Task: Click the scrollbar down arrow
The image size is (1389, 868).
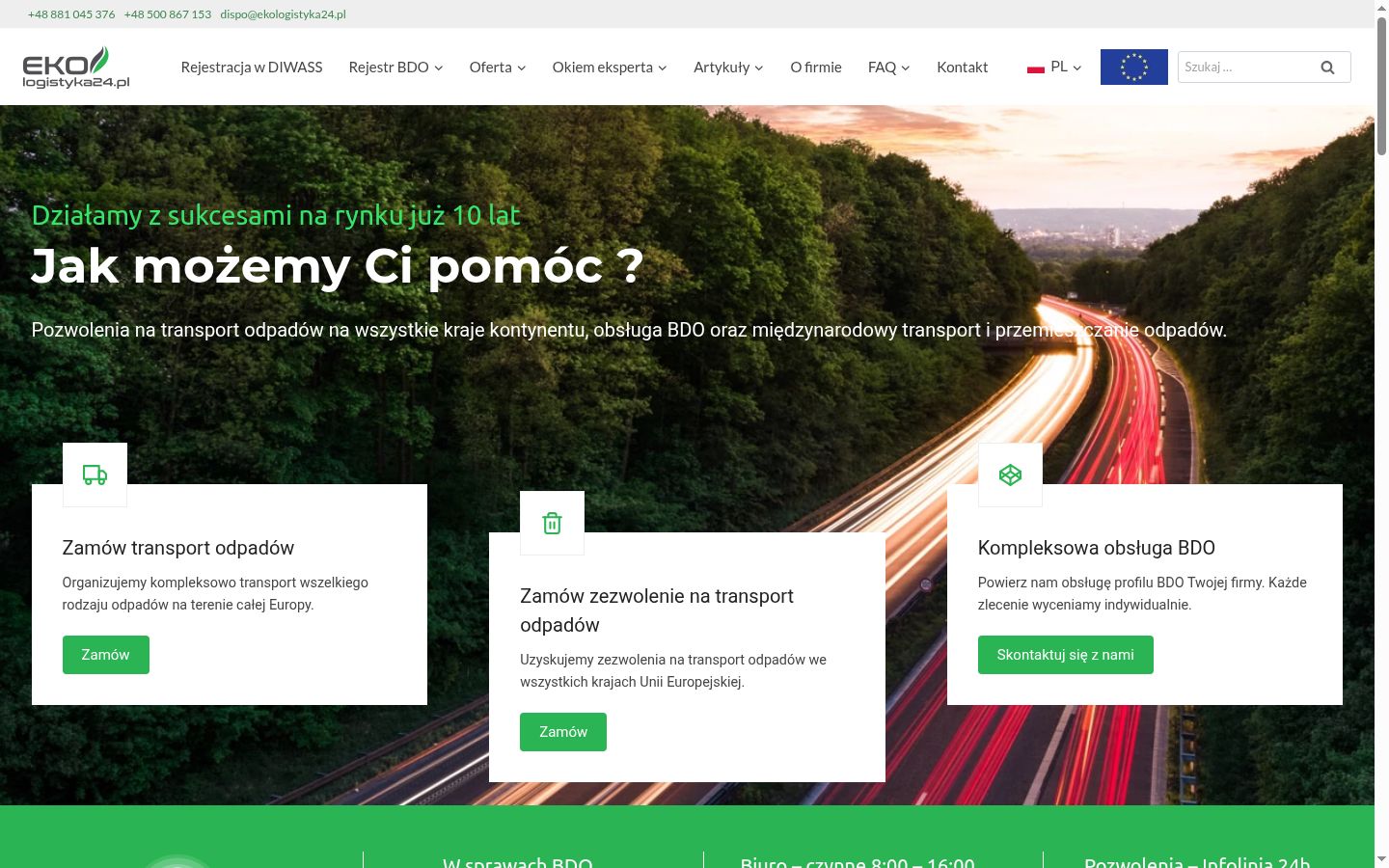Action: 1381,859
